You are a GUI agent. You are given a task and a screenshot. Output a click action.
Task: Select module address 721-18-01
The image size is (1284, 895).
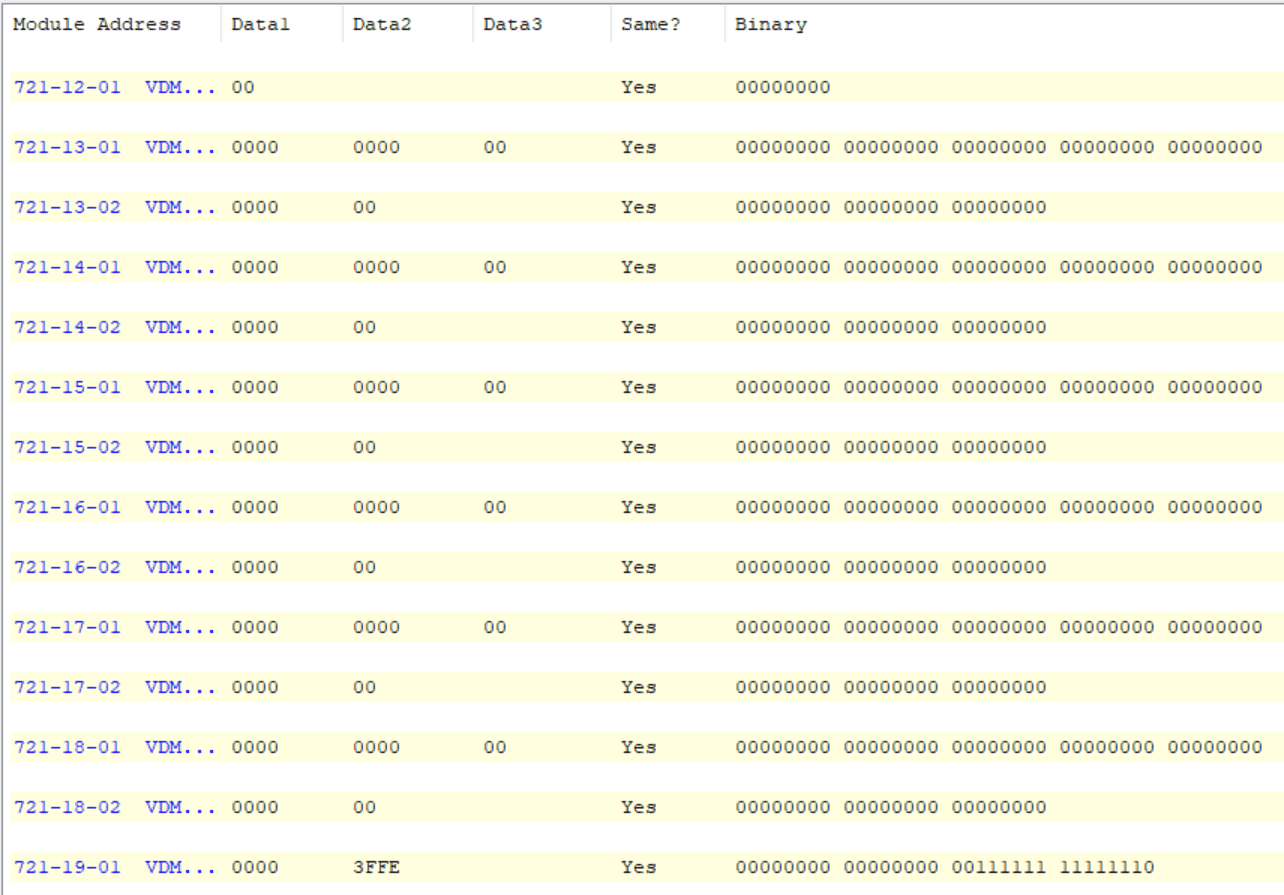pos(67,747)
